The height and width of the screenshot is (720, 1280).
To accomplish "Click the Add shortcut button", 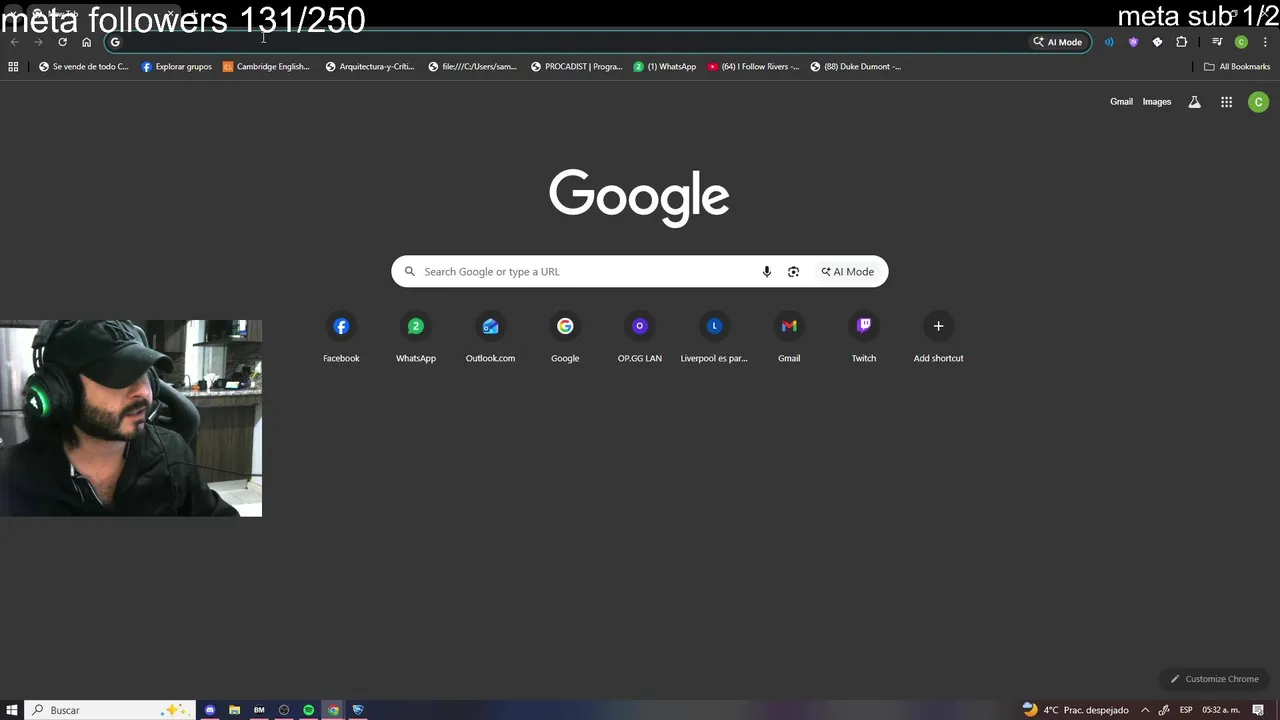I will (x=938, y=338).
